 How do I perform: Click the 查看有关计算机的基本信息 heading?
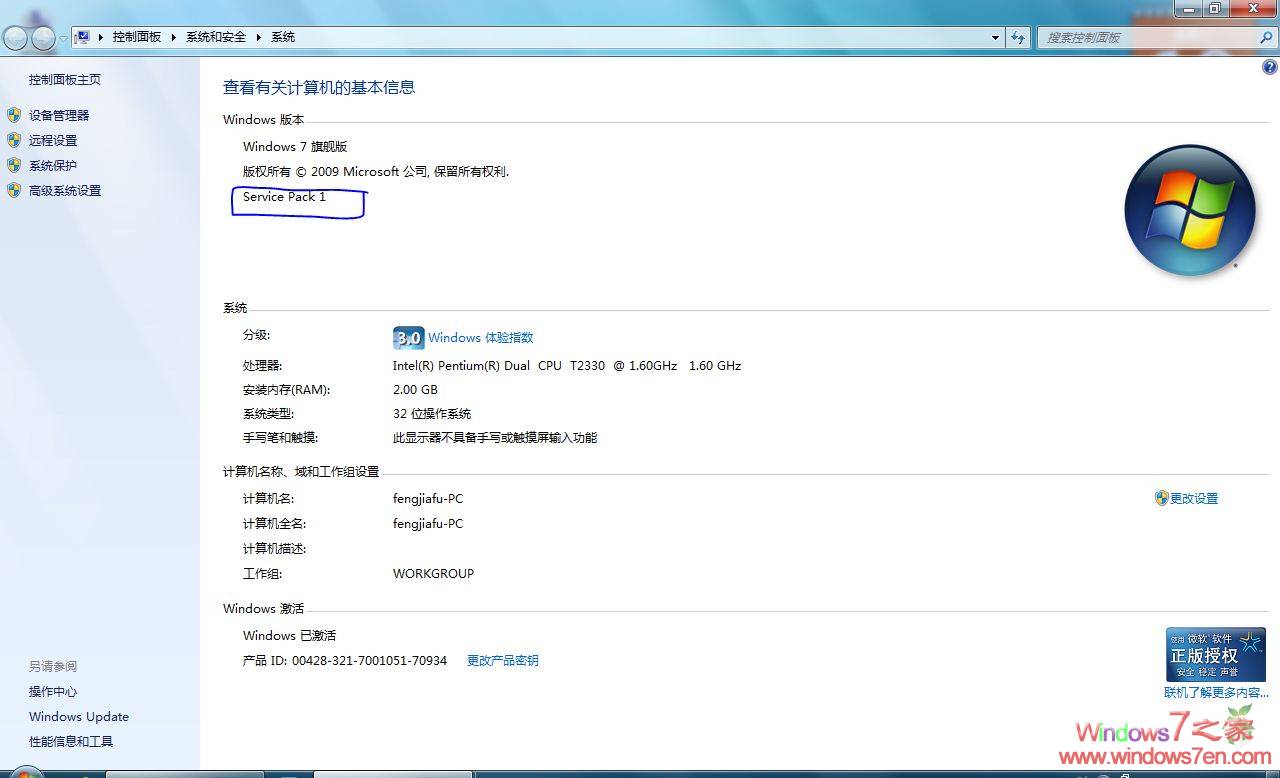click(319, 87)
